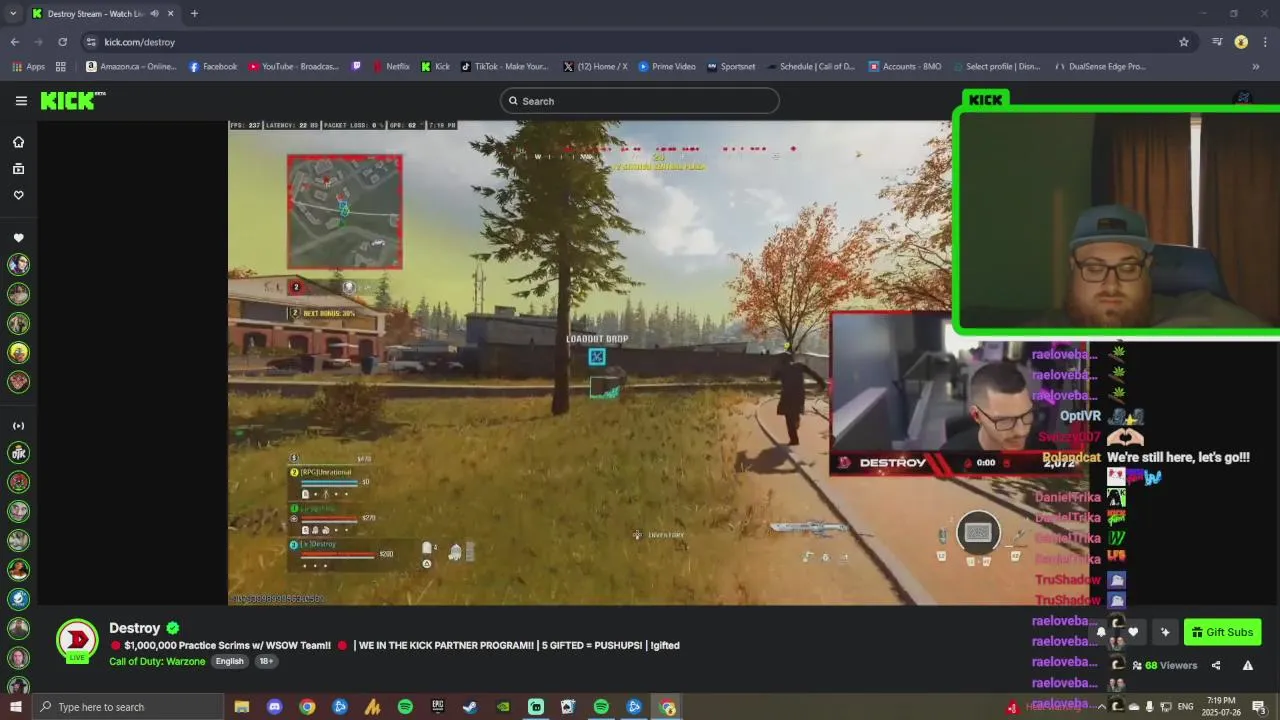Click the Kick logo

click(72, 100)
